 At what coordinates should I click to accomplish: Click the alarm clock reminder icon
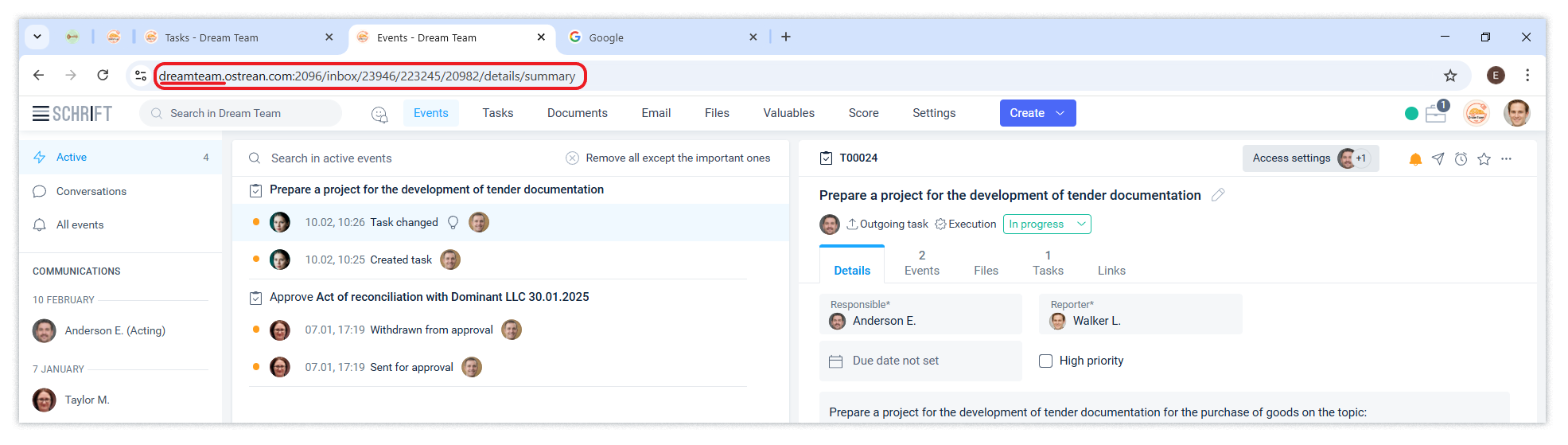1461,159
